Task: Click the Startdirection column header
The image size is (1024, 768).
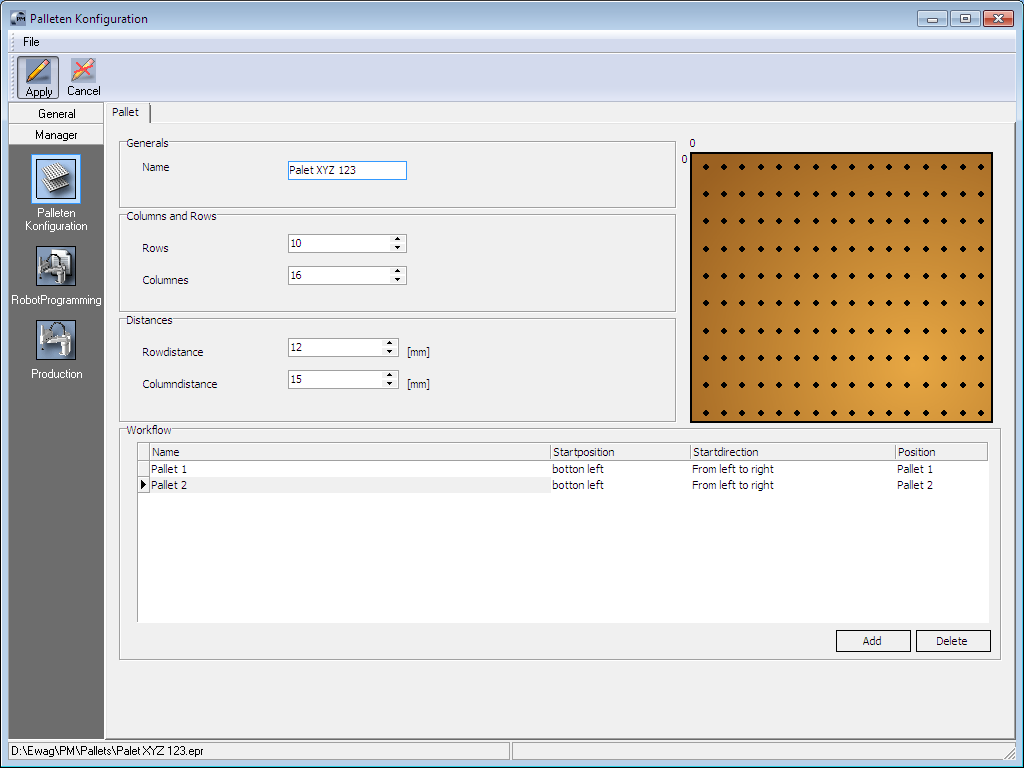Action: (x=793, y=452)
